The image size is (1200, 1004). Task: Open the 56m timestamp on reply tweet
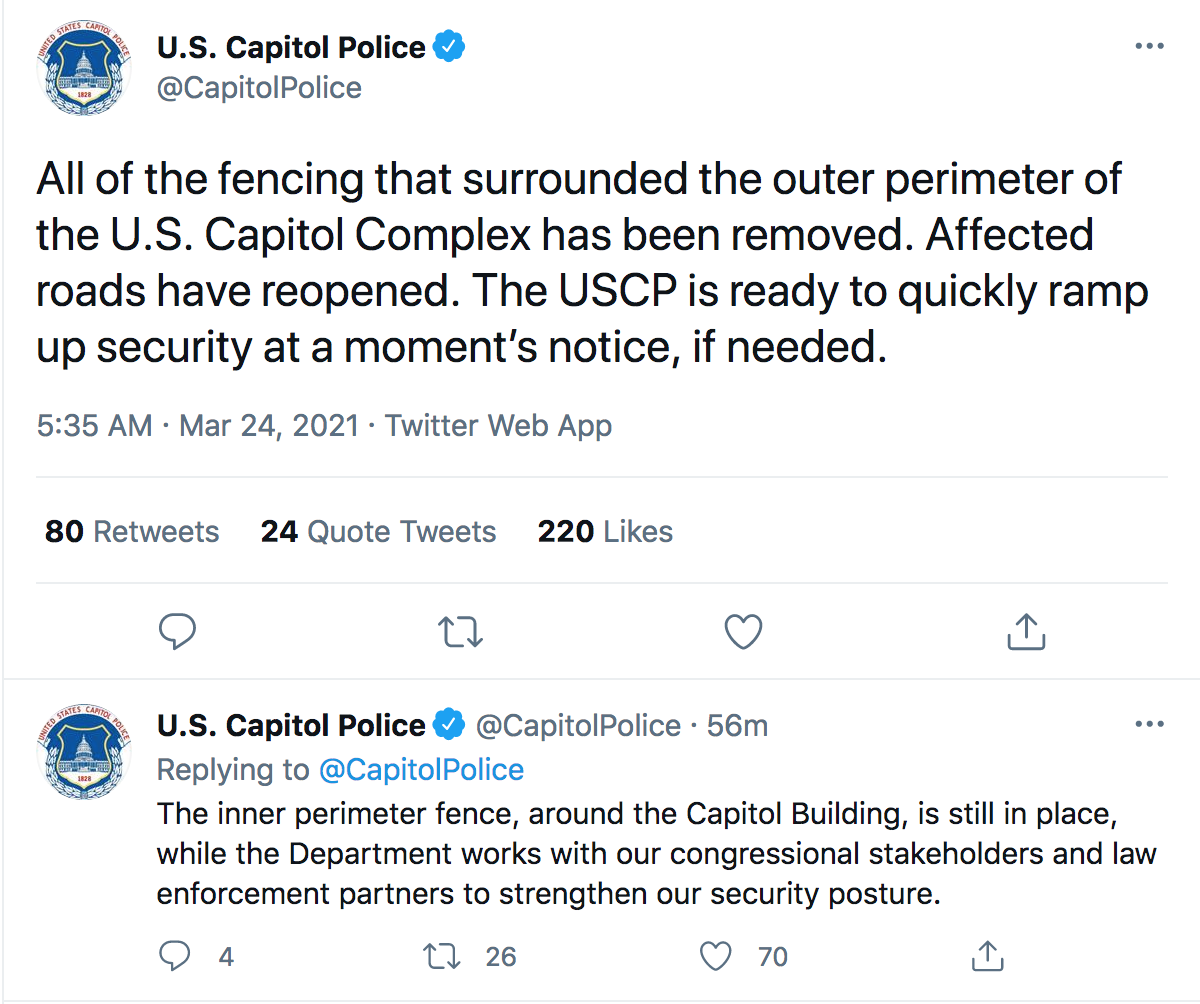coord(737,725)
